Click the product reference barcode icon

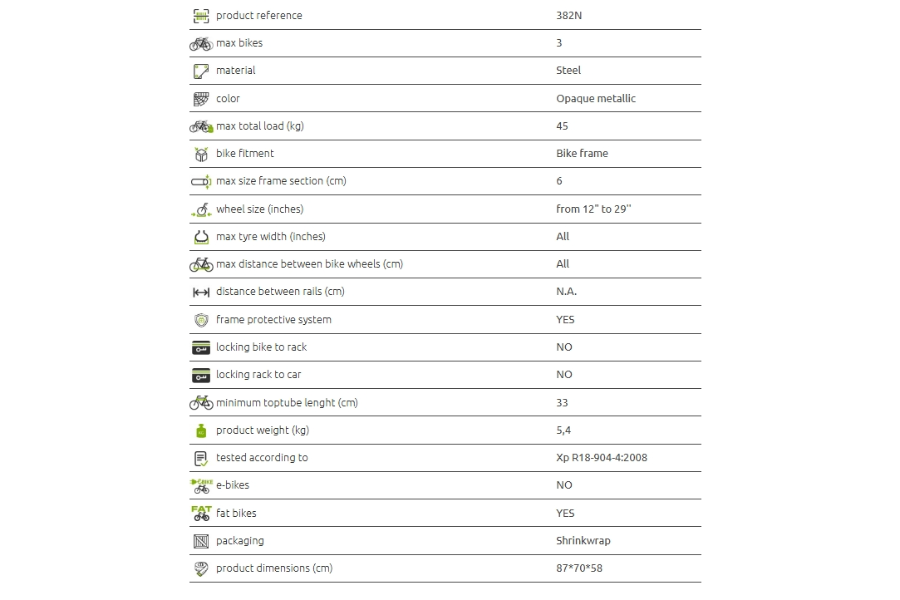(201, 16)
